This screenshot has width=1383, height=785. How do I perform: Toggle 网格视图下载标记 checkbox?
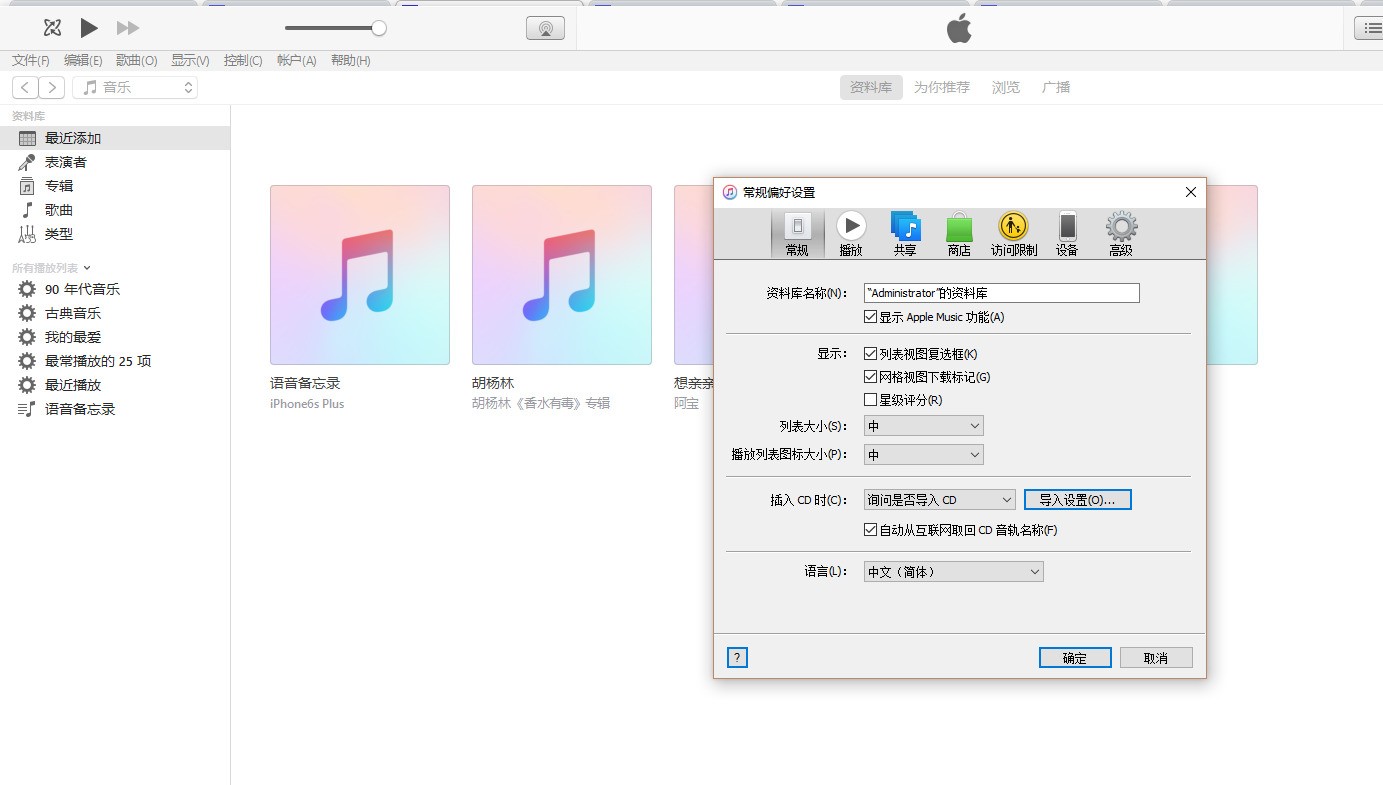pyautogui.click(x=870, y=377)
